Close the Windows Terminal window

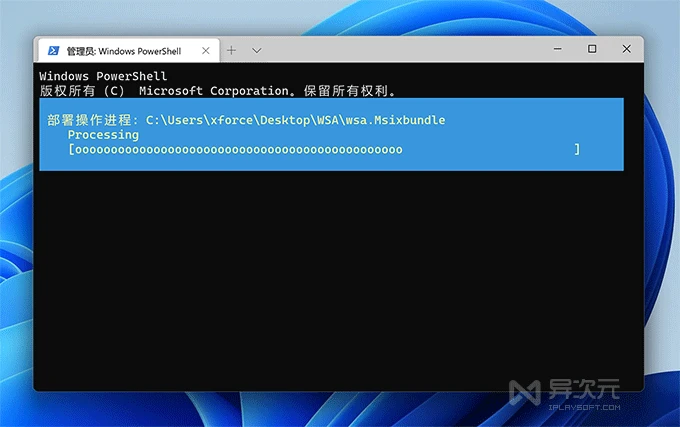click(626, 49)
